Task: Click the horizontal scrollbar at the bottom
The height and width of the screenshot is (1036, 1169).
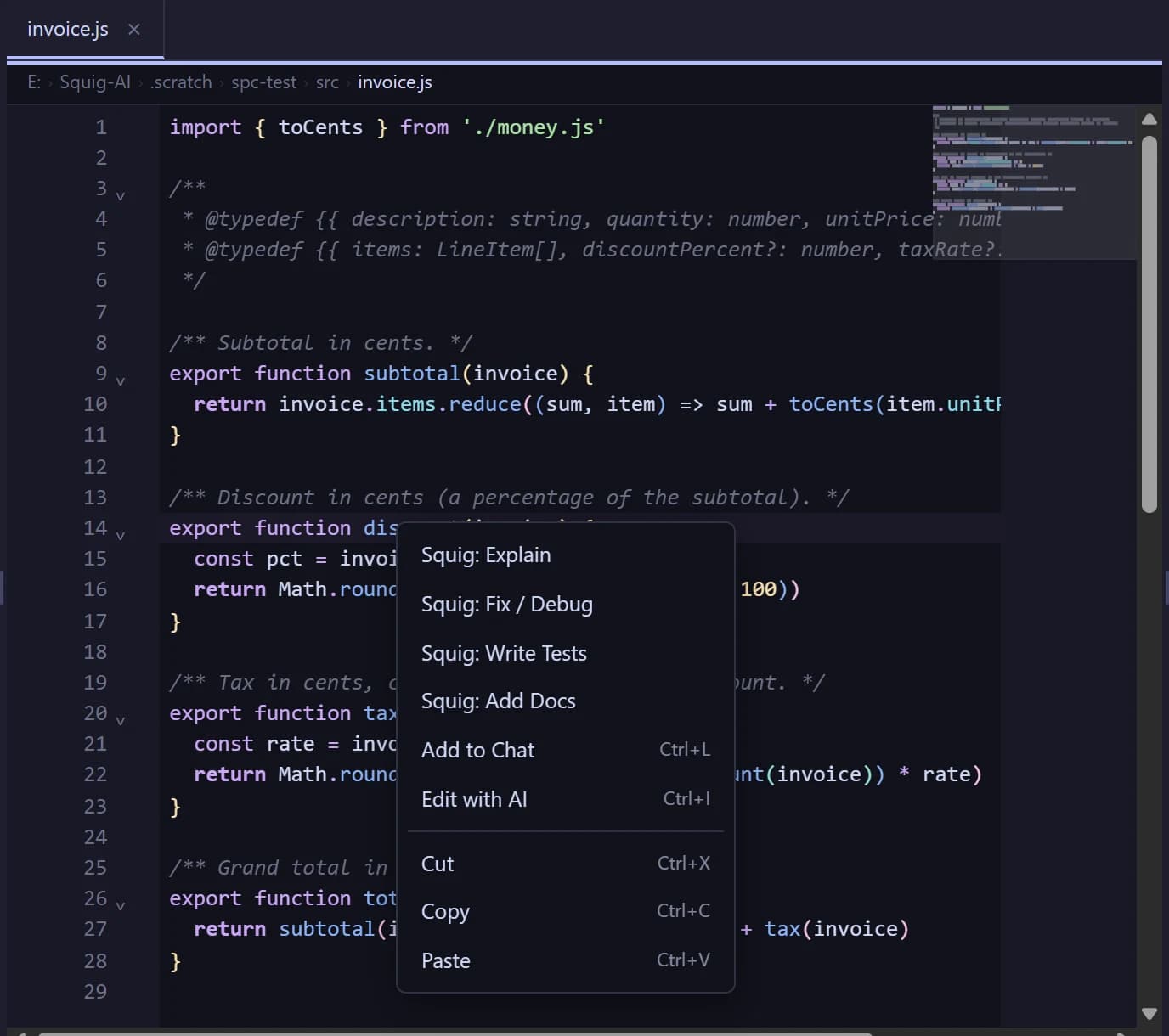Action: (455, 1033)
